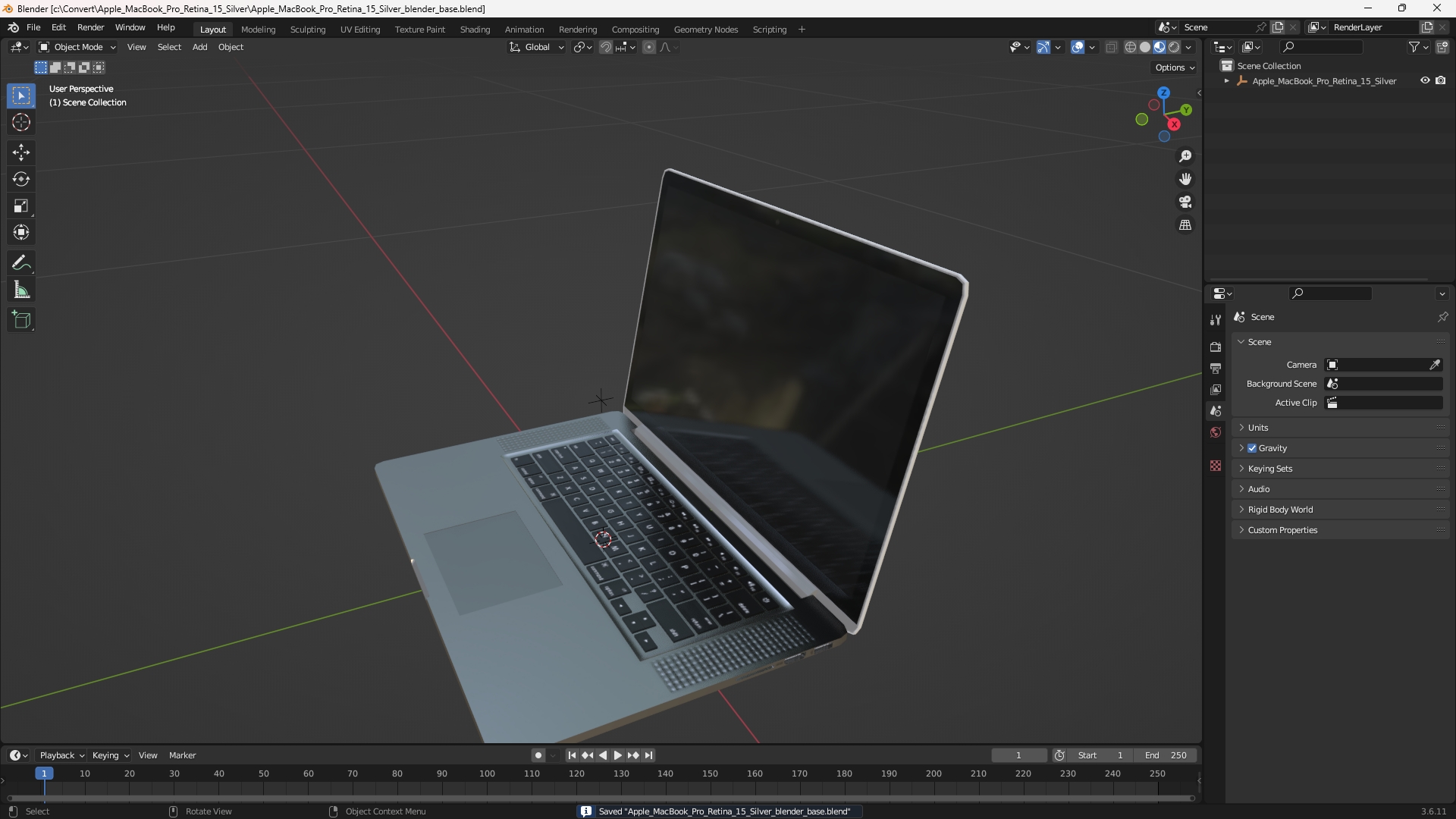Pick the Rotate tool
Image resolution: width=1456 pixels, height=819 pixels.
click(21, 179)
